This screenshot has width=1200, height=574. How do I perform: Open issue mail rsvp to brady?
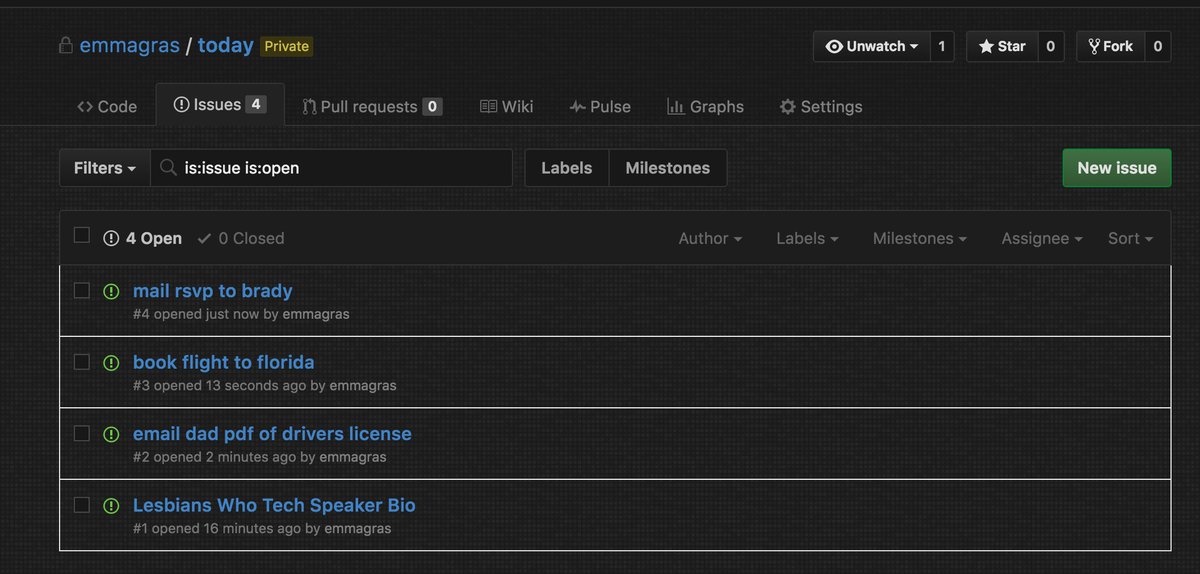tap(213, 291)
